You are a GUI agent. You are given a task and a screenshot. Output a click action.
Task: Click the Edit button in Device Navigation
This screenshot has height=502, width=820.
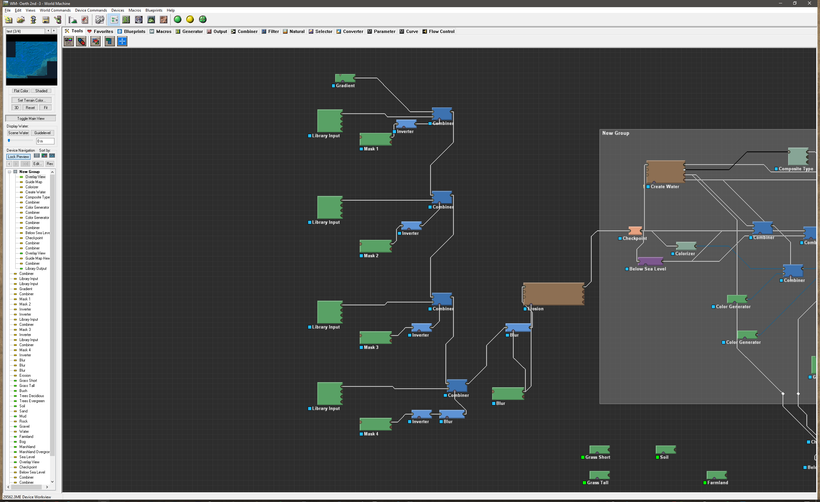(37, 164)
